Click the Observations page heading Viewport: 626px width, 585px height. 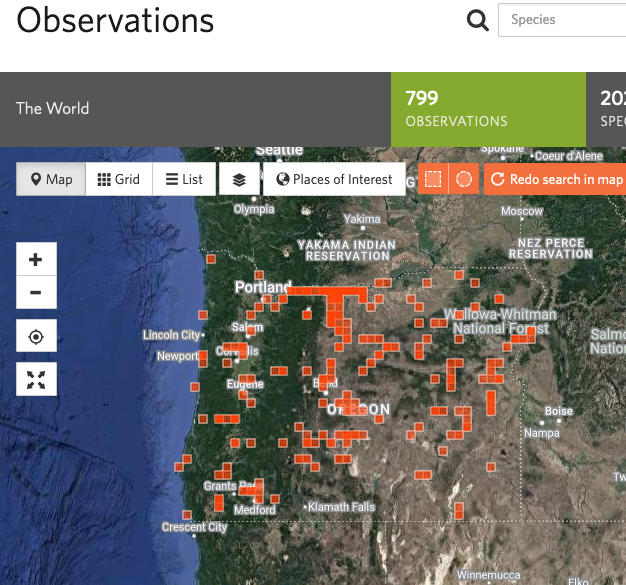click(115, 20)
